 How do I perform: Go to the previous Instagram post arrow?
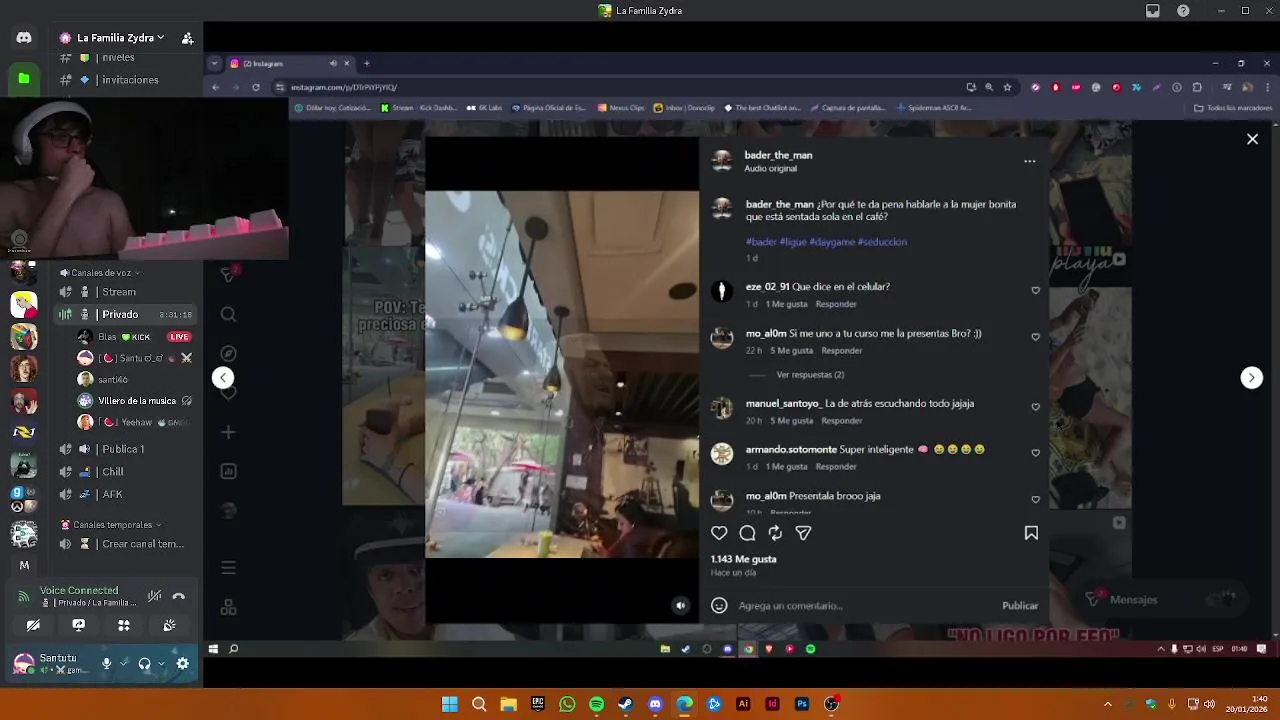point(223,377)
